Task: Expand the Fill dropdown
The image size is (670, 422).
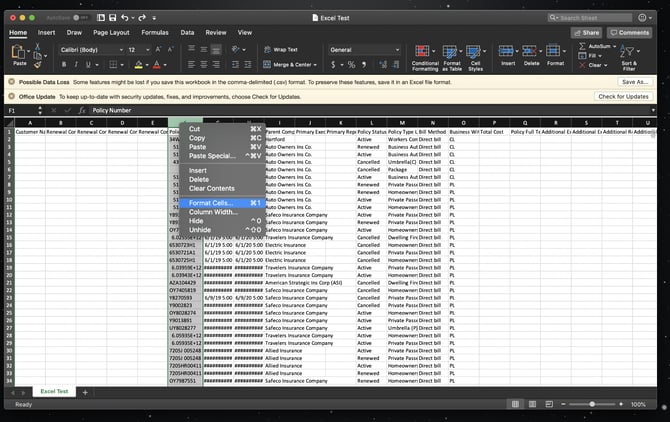Action: point(600,56)
